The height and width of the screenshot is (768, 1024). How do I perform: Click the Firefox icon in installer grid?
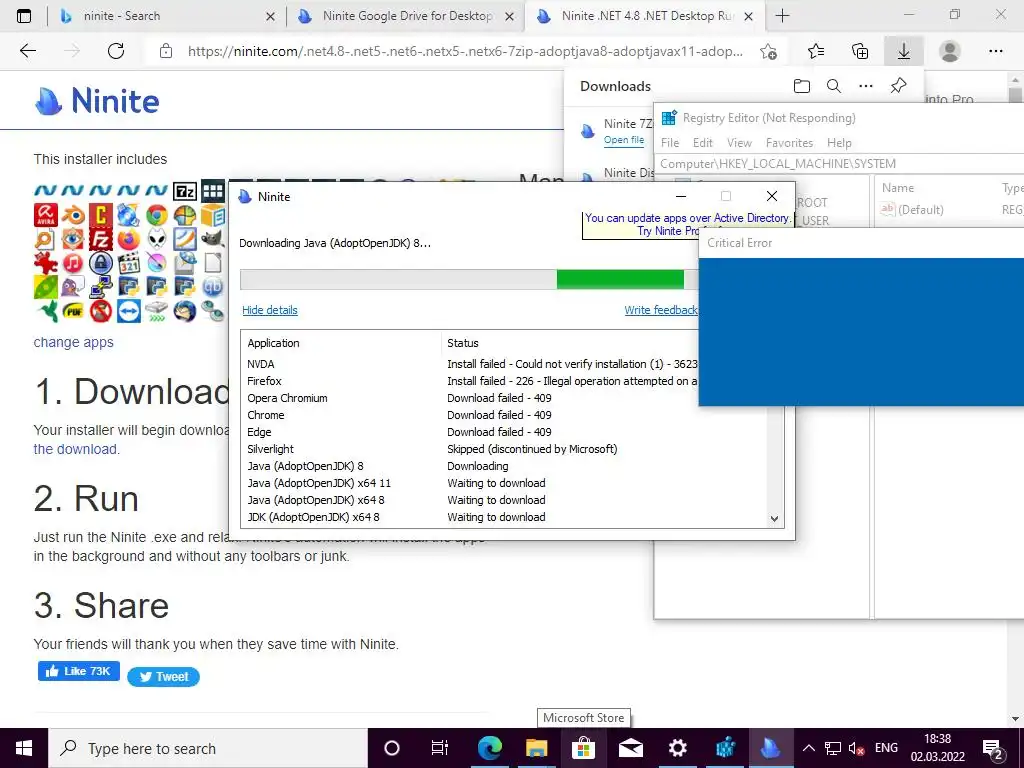click(x=129, y=240)
